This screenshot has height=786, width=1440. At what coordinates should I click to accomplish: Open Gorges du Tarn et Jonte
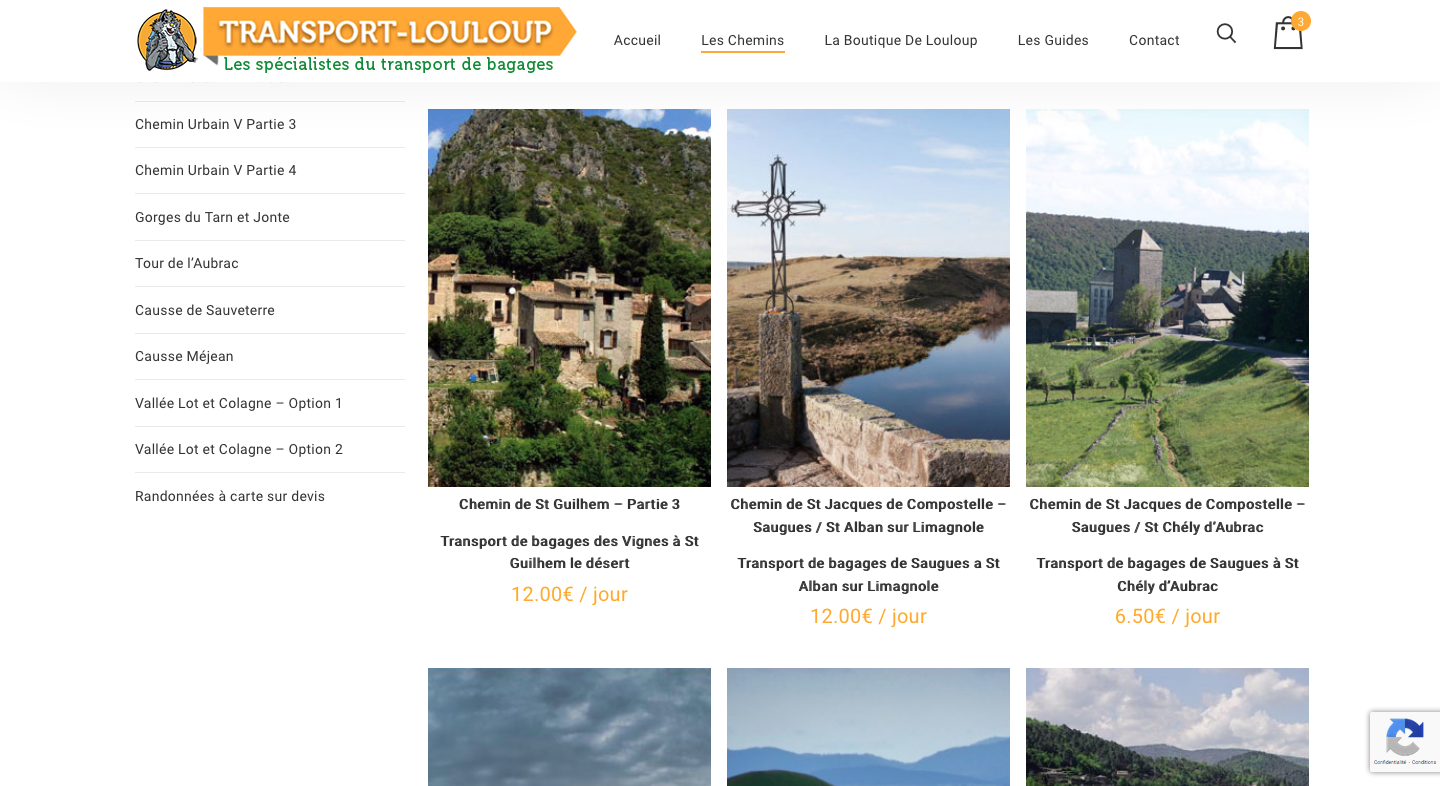coord(212,217)
